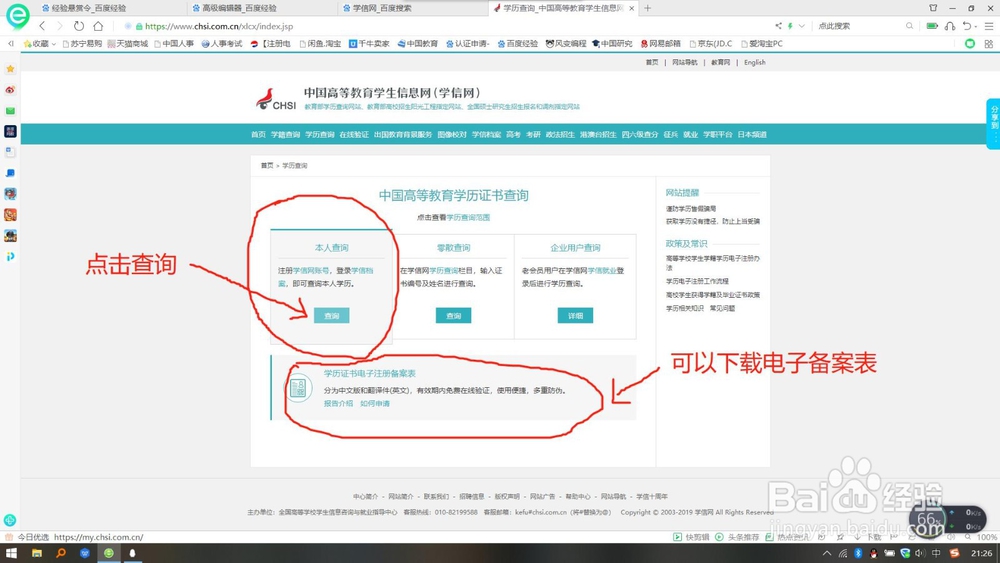Open 学历电子注册工作流程 article
Image resolution: width=1000 pixels, height=563 pixels.
[697, 281]
